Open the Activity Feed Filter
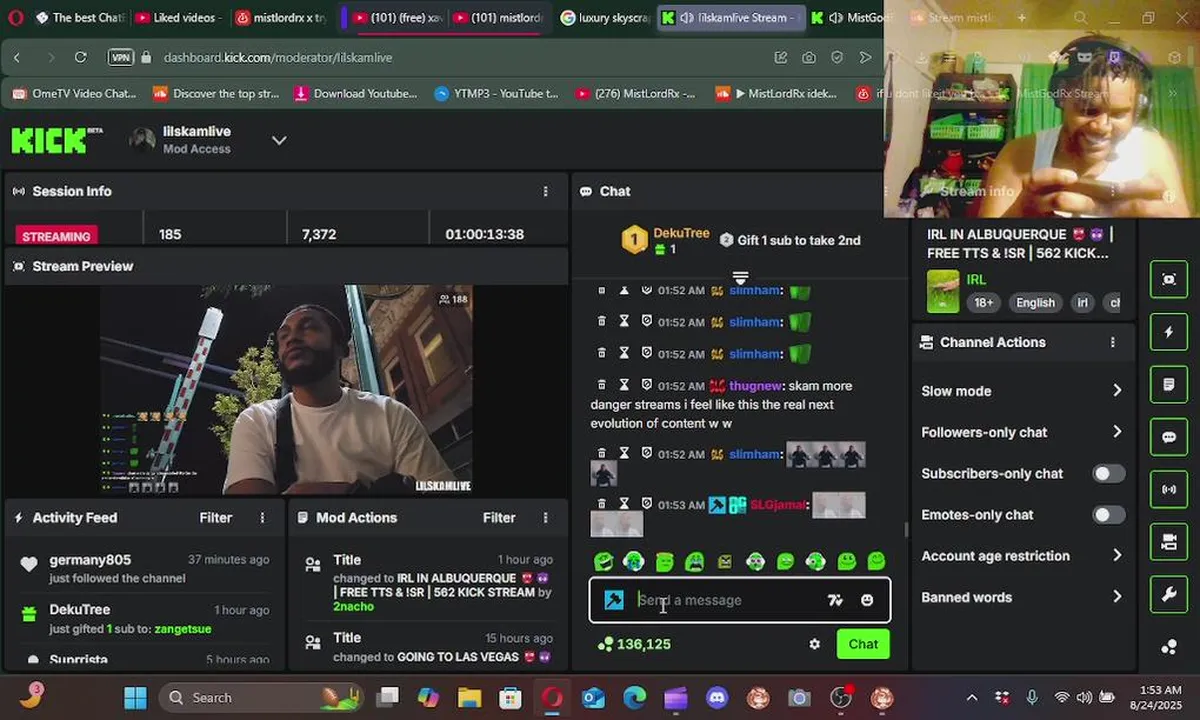 coord(215,518)
